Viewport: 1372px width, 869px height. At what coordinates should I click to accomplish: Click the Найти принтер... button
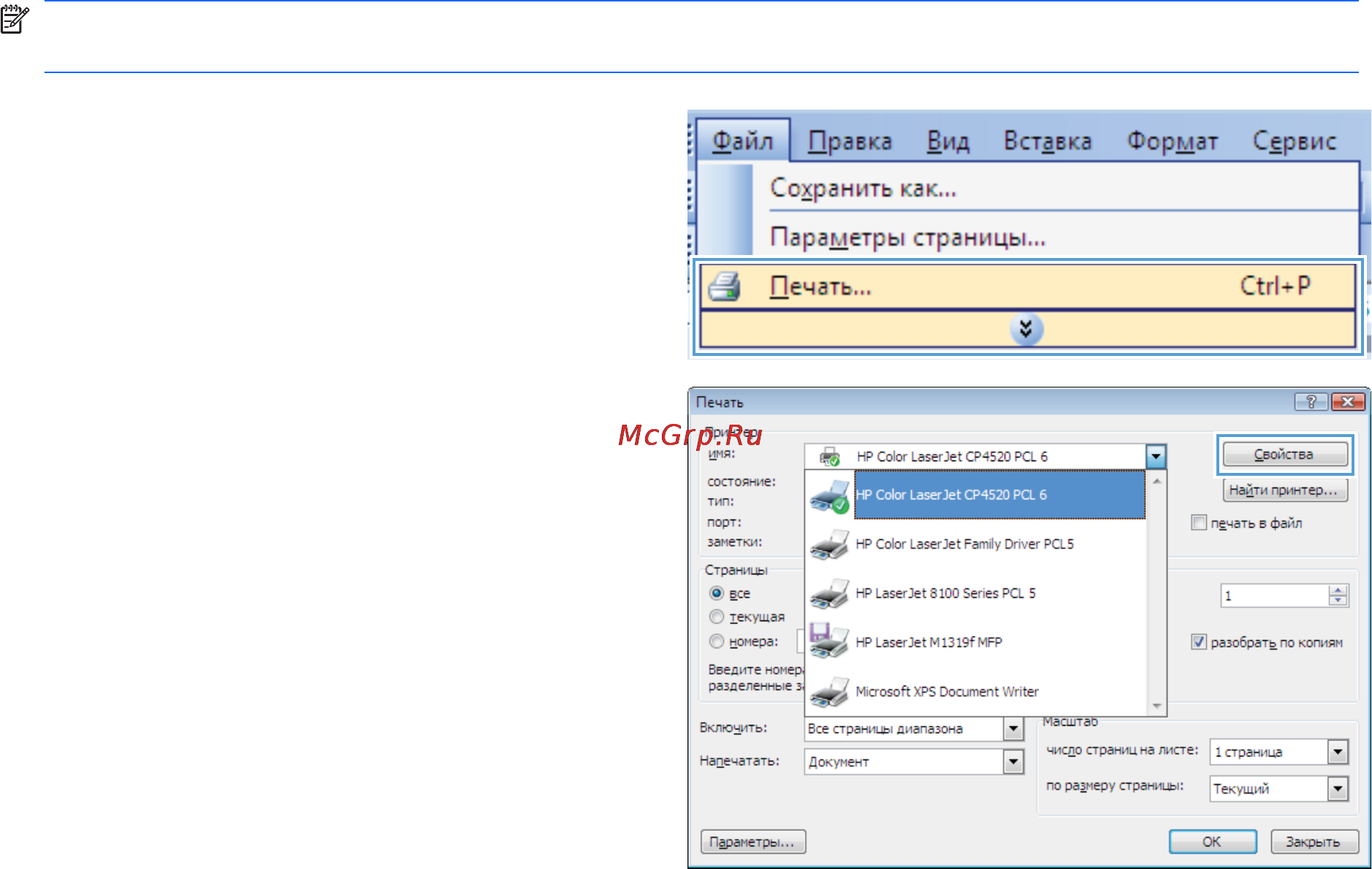tap(1284, 490)
